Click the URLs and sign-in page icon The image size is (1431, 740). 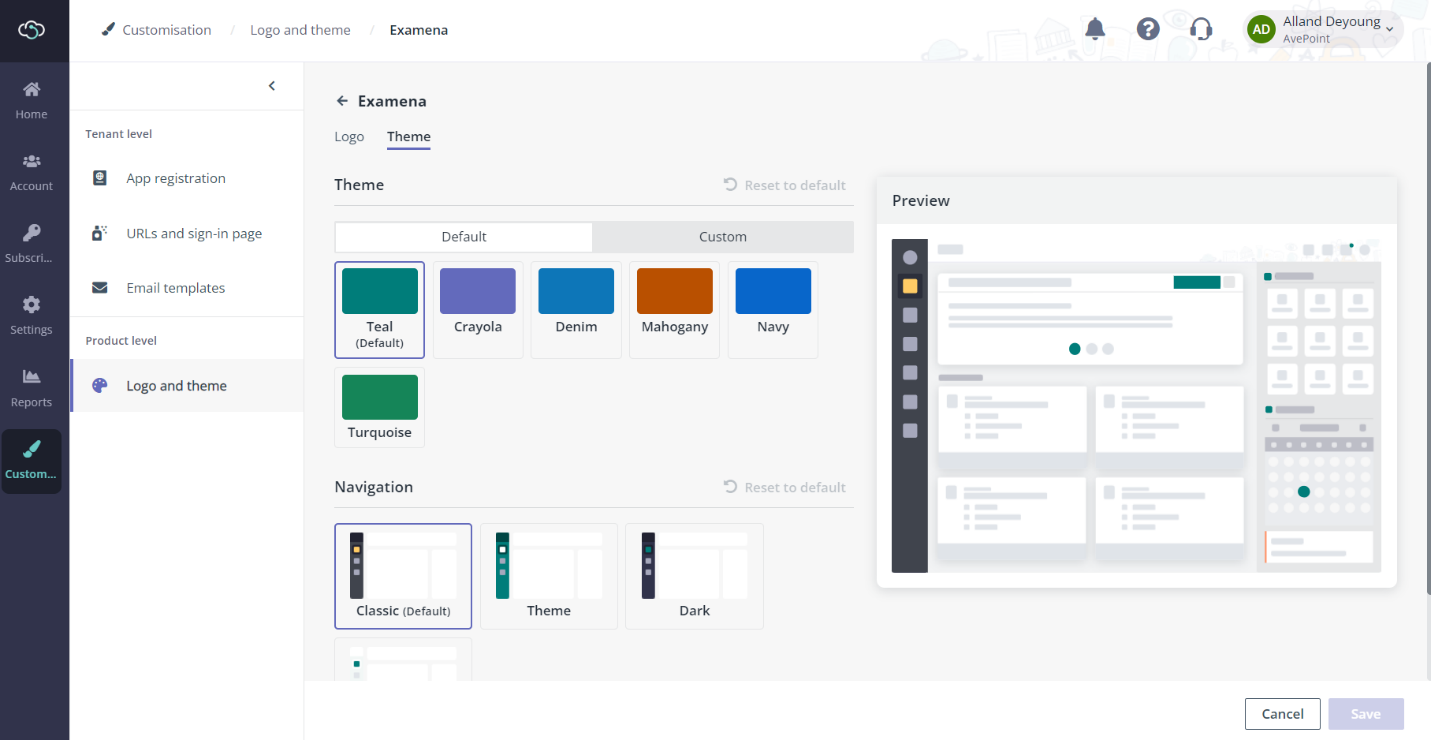pos(99,233)
